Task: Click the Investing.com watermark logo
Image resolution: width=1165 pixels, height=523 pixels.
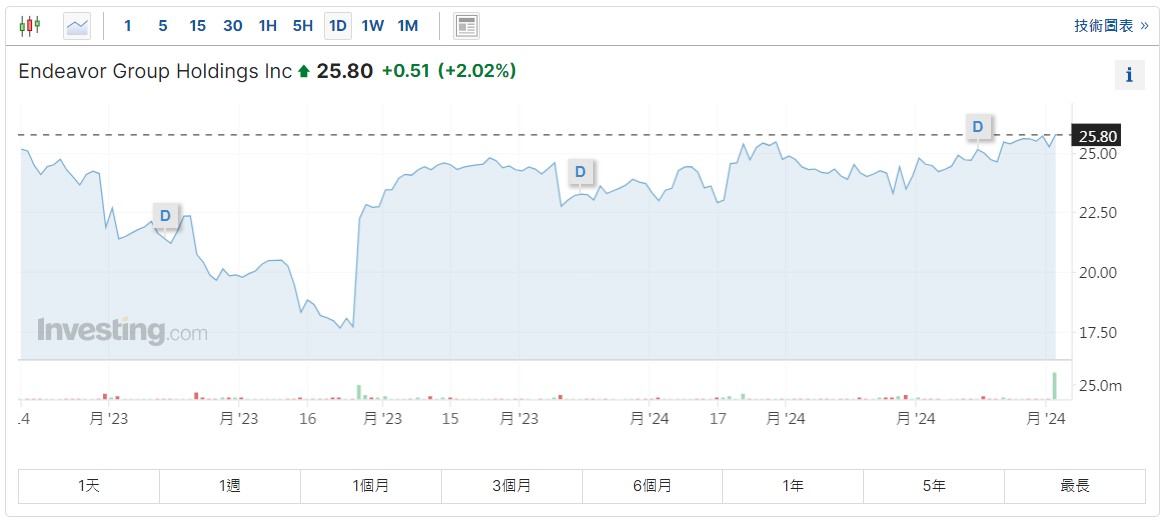Action: pyautogui.click(x=122, y=331)
